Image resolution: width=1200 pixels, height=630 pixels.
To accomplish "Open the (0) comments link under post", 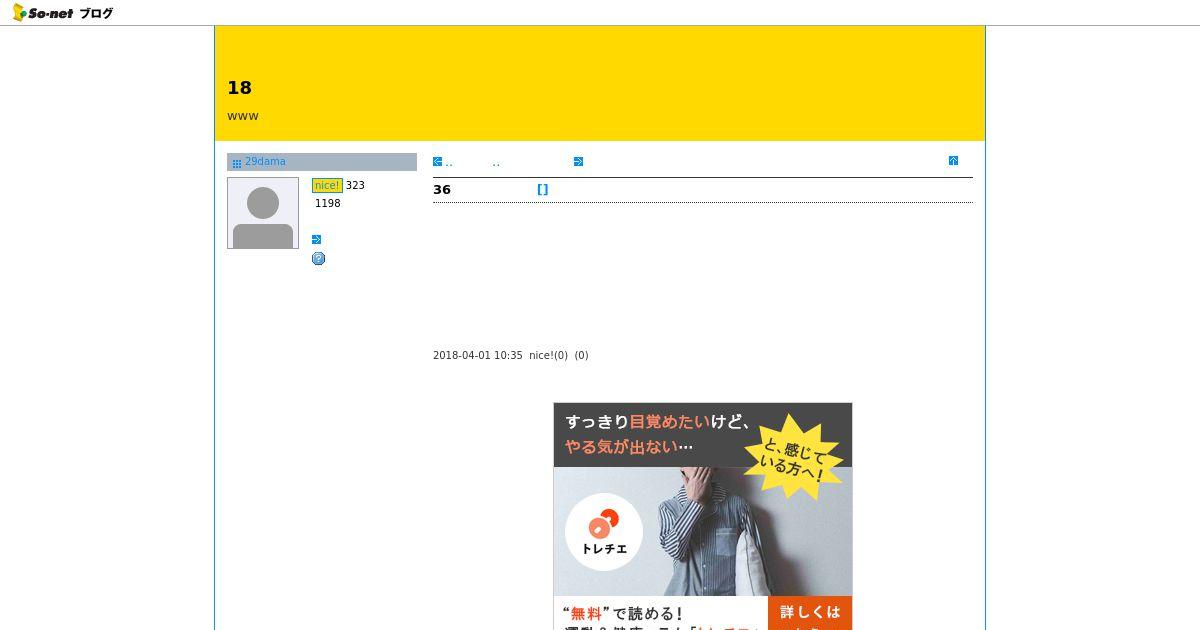I will coord(581,355).
